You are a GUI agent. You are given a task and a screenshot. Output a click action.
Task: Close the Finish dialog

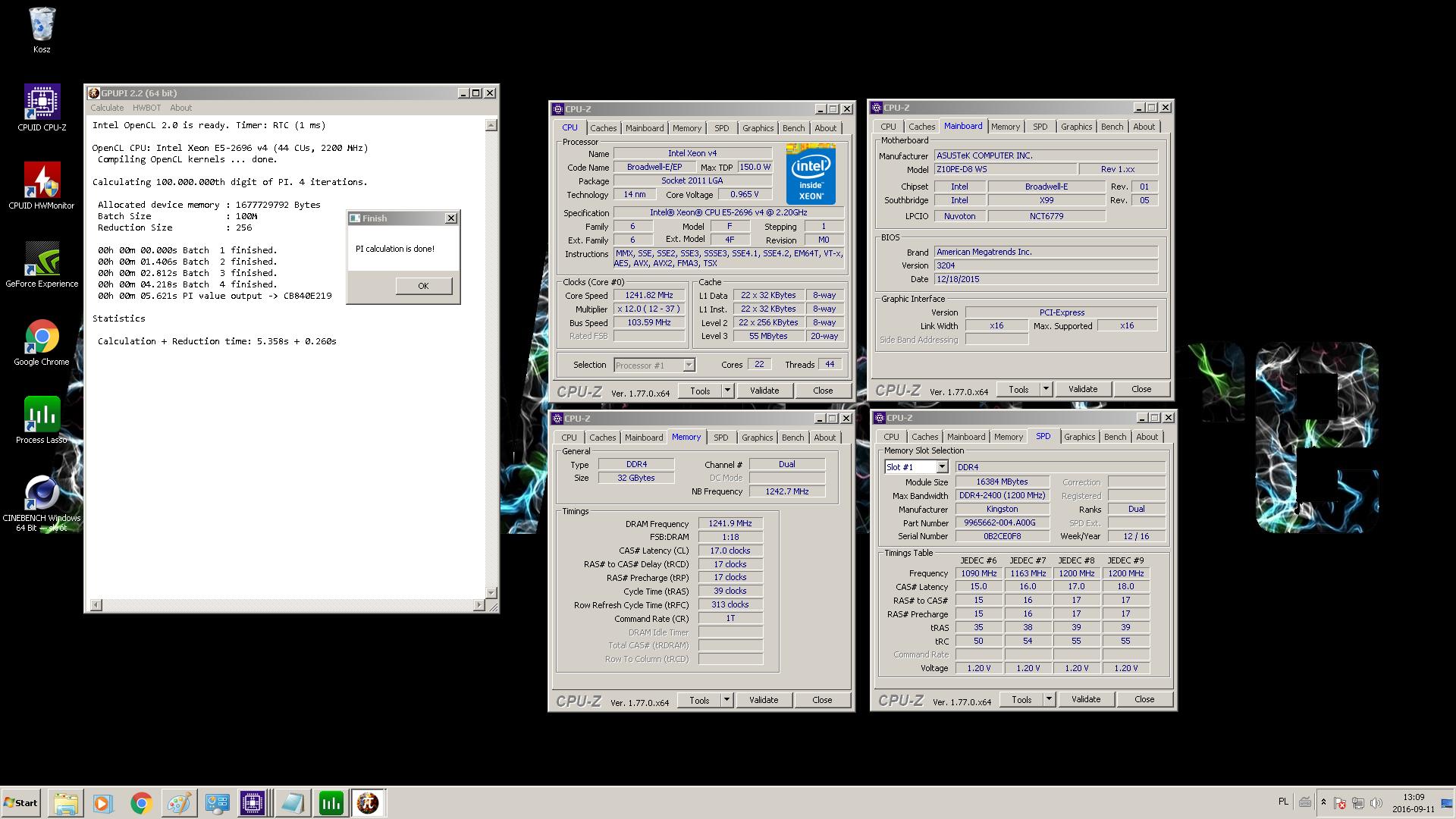click(450, 218)
